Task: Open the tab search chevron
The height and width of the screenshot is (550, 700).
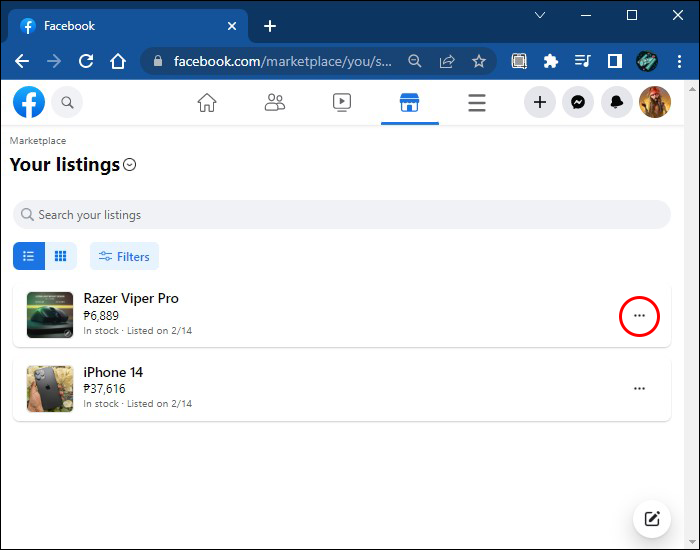Action: tap(540, 15)
